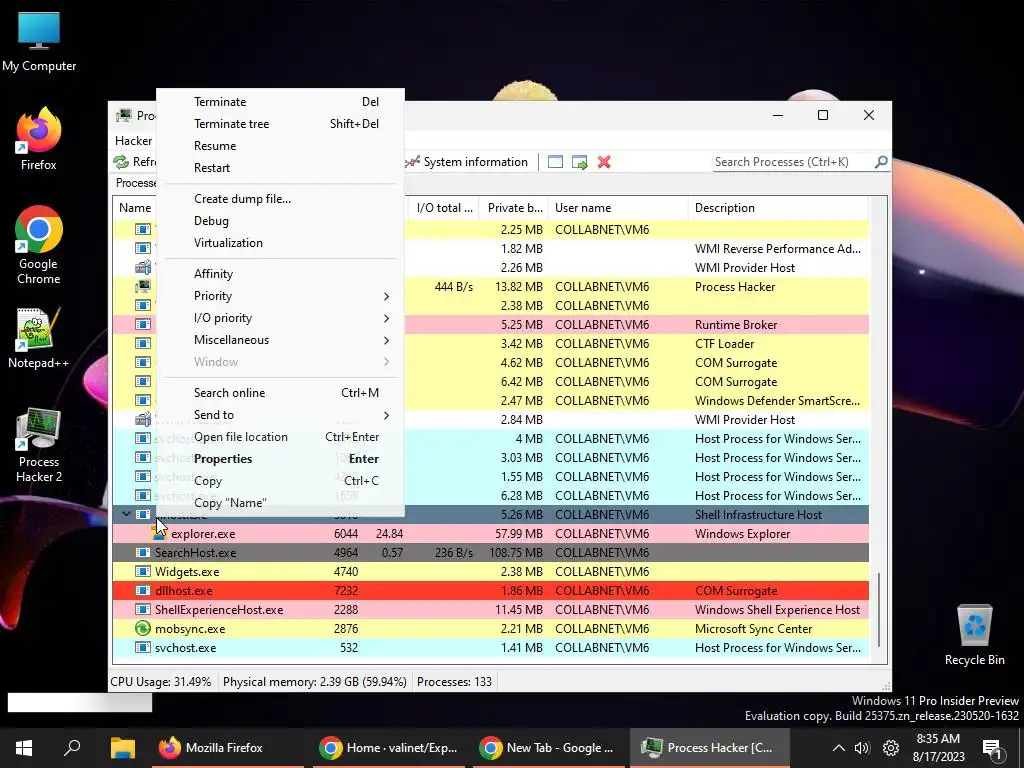The width and height of the screenshot is (1024, 768).
Task: Click the Physical memory status entry
Action: (315, 682)
